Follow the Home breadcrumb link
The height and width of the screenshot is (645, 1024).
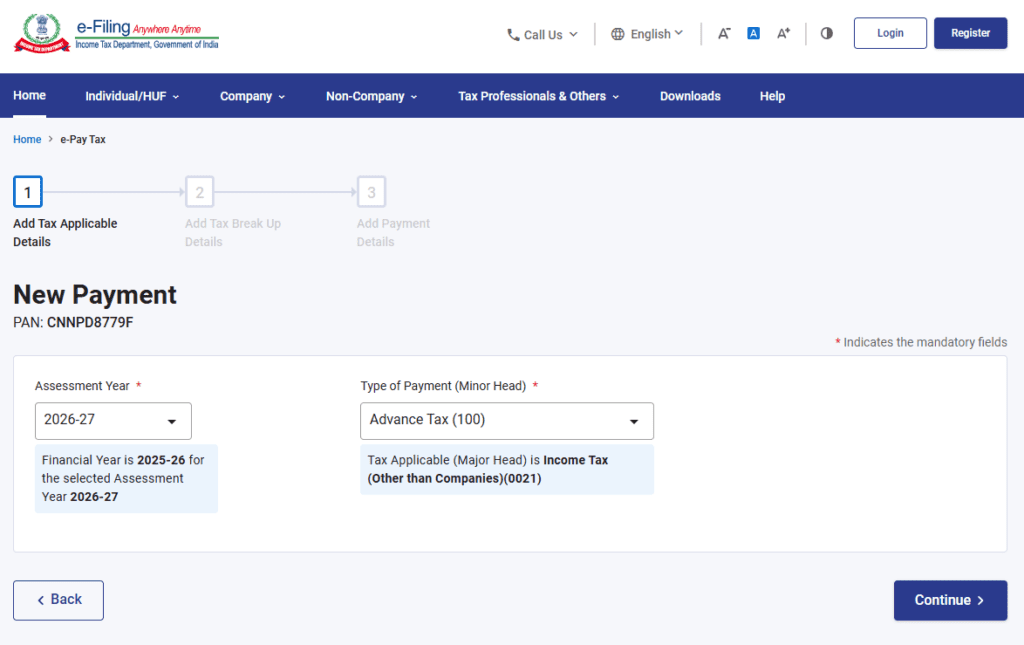(x=27, y=140)
